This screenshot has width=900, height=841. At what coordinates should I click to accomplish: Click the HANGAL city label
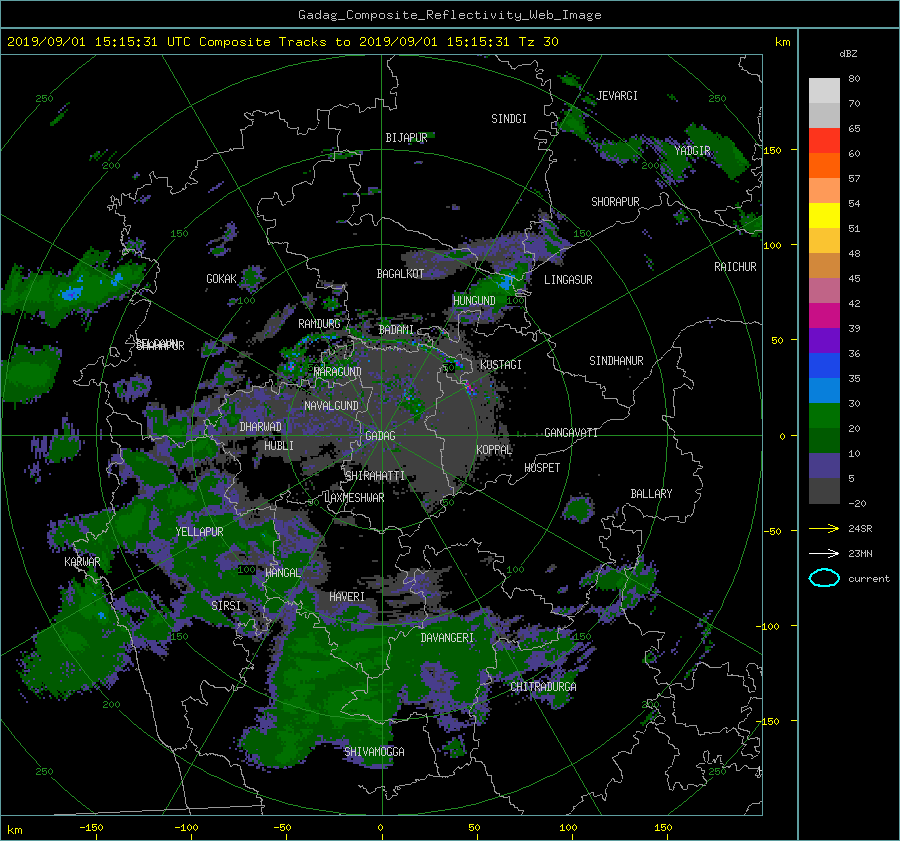point(283,572)
